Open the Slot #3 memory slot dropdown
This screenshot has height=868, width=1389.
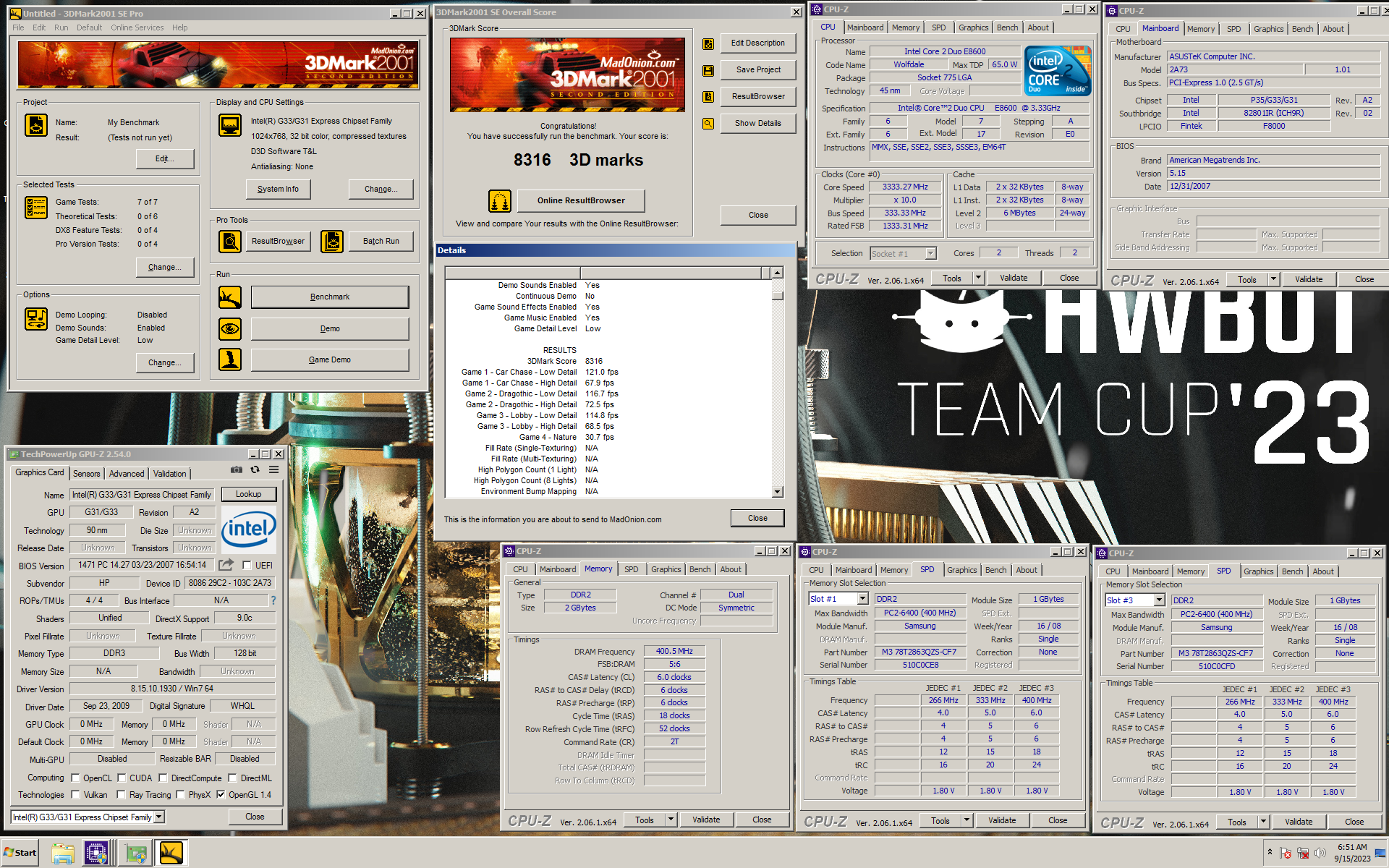(x=1159, y=600)
